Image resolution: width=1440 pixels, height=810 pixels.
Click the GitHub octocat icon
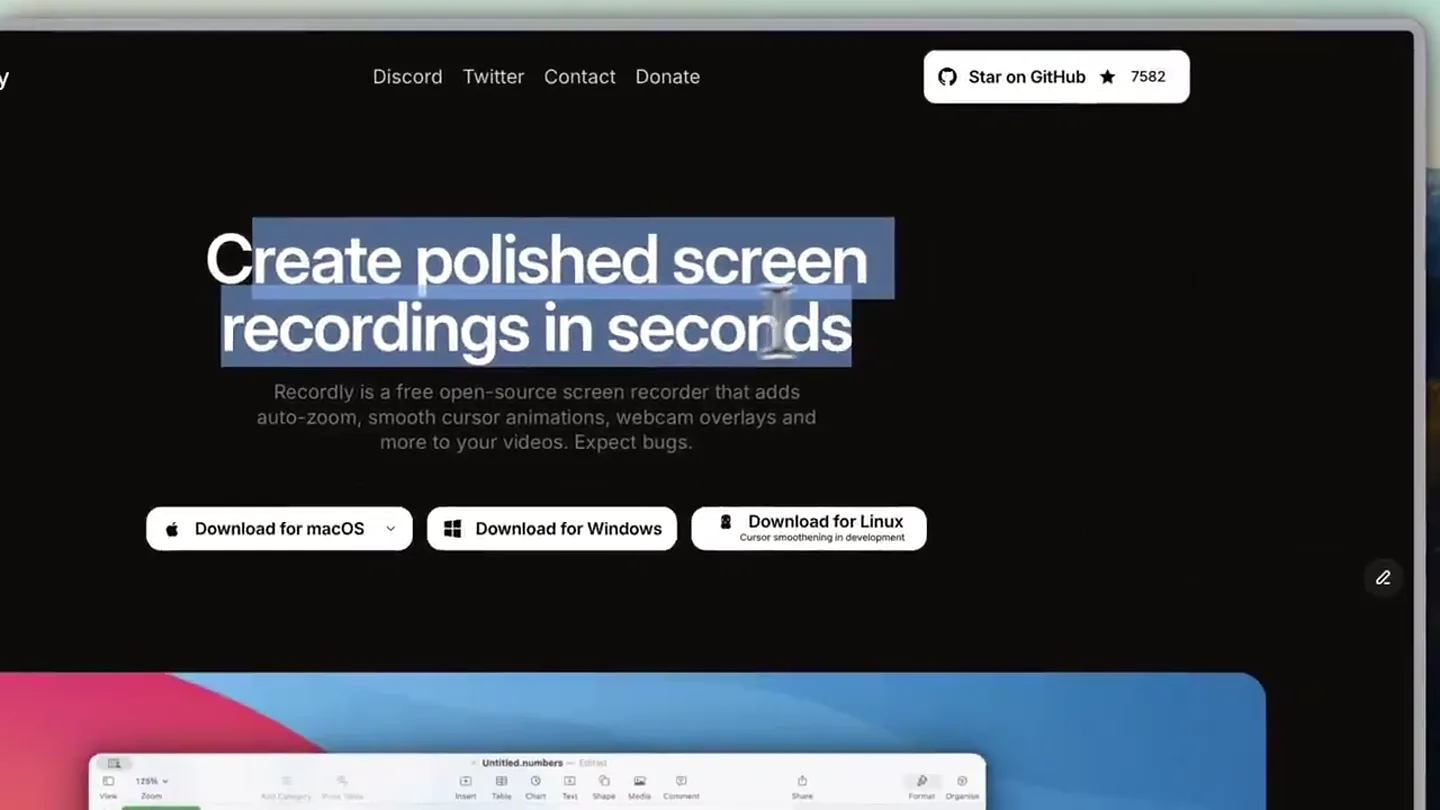coord(947,77)
